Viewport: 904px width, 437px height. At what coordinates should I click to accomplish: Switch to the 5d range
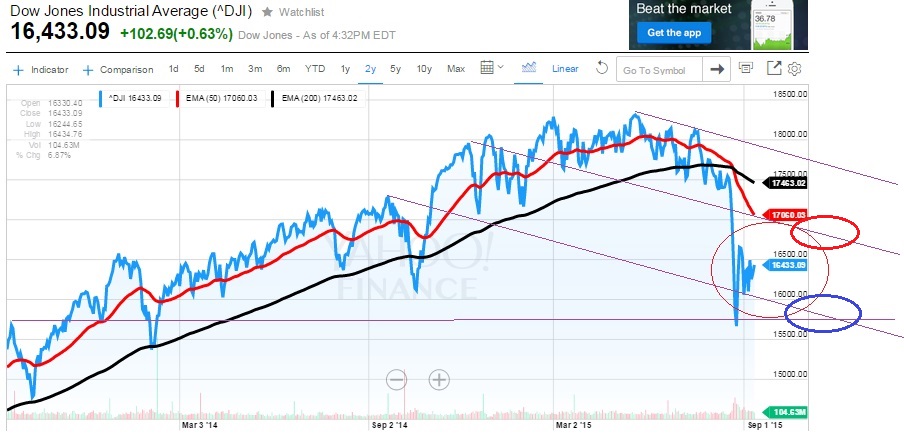click(x=199, y=69)
